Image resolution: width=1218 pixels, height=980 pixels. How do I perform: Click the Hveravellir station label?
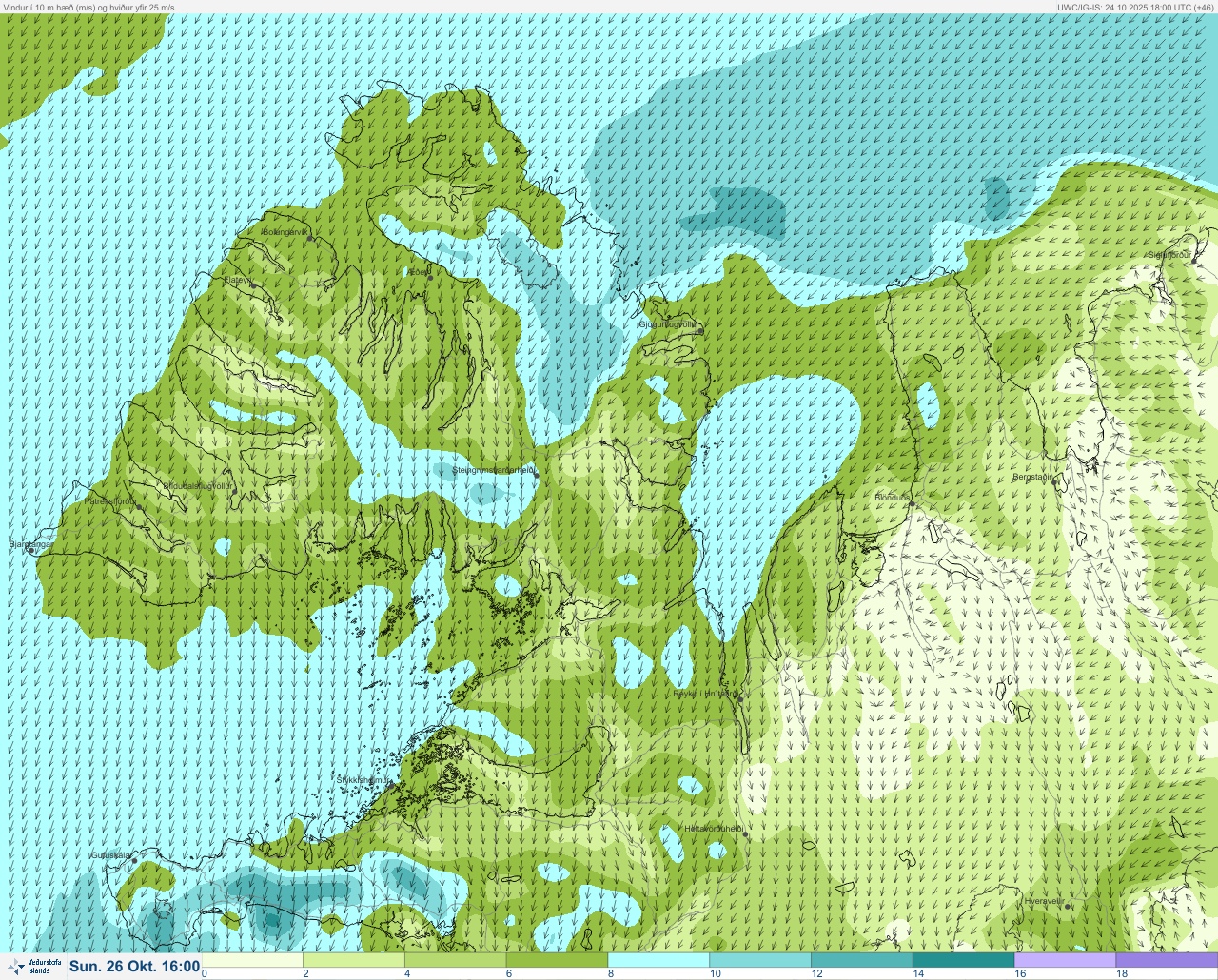(1043, 900)
